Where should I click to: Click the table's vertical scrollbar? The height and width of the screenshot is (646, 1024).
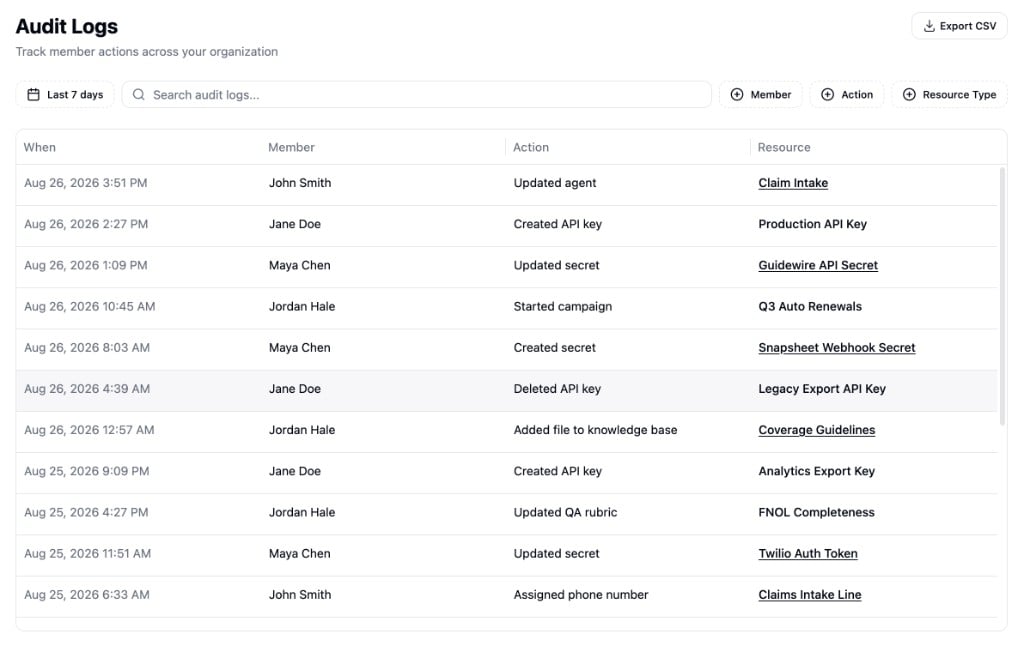pyautogui.click(x=1002, y=297)
